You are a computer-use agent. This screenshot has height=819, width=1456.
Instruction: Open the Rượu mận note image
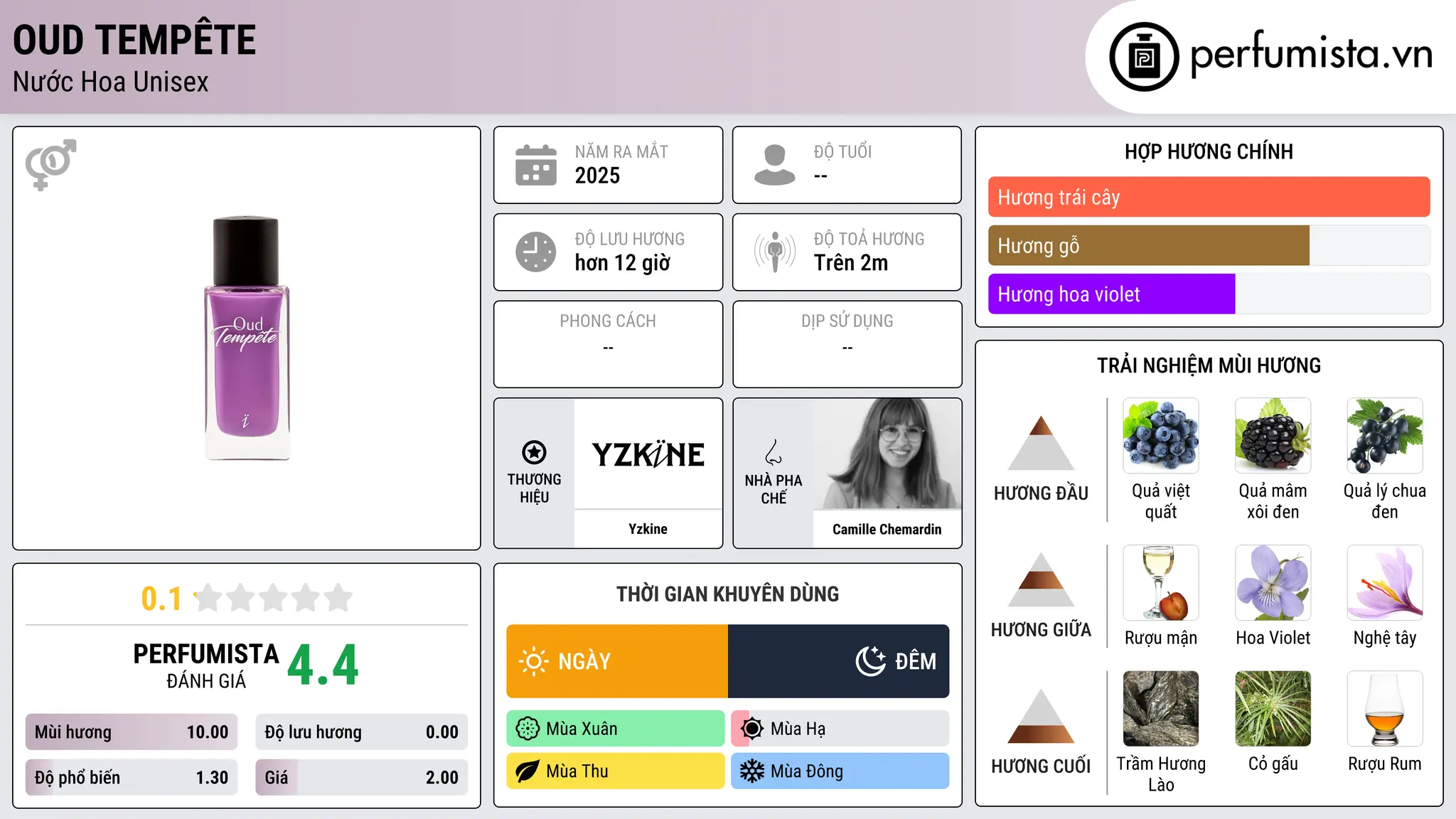(x=1161, y=583)
